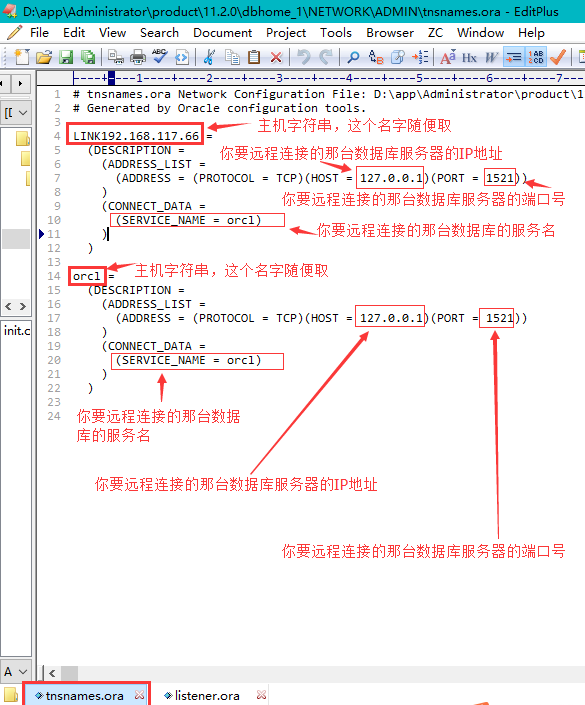This screenshot has height=705, width=585.
Task: Click CONNECT_DATA on line 19
Action: (x=150, y=346)
